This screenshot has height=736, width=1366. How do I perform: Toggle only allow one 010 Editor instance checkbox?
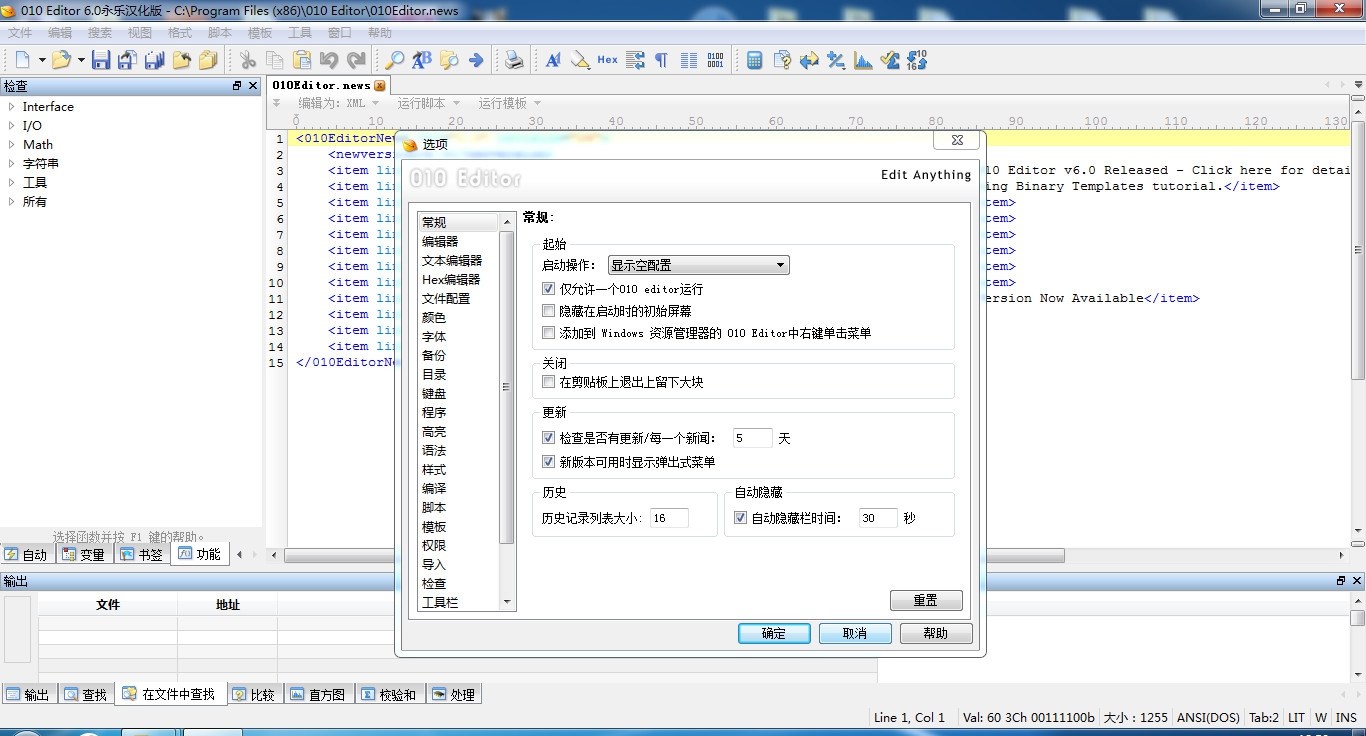[x=548, y=289]
